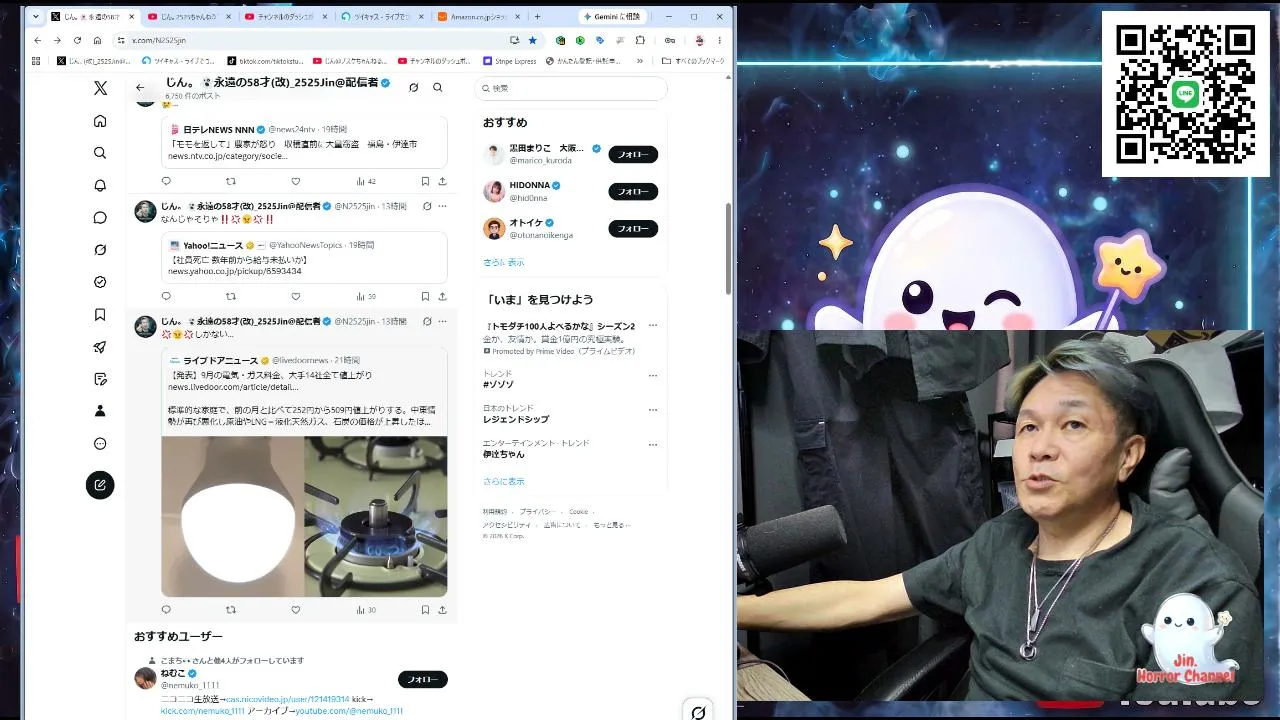This screenshot has height=720, width=1280.
Task: Open the Stripe Express bookmark
Action: coord(510,61)
